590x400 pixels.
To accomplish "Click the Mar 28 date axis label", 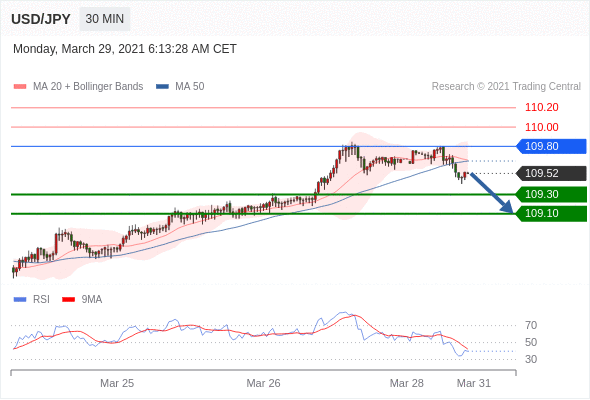I will (x=406, y=383).
